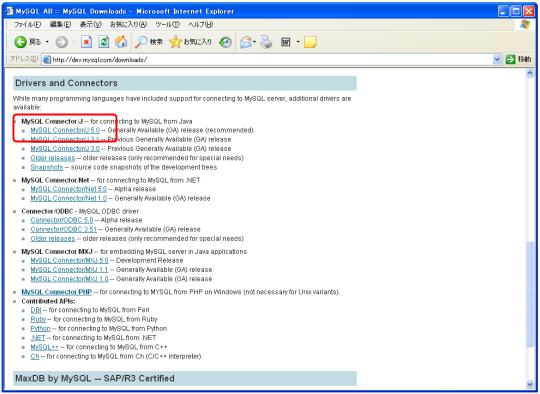The width and height of the screenshot is (540, 394).
Task: Open MySQL Connector/J 3.0 link
Action: pos(65,149)
